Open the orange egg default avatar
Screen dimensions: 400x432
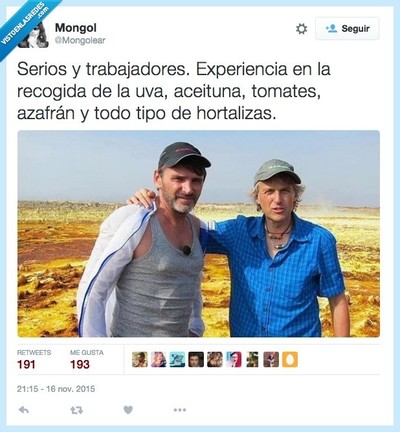pos(290,360)
